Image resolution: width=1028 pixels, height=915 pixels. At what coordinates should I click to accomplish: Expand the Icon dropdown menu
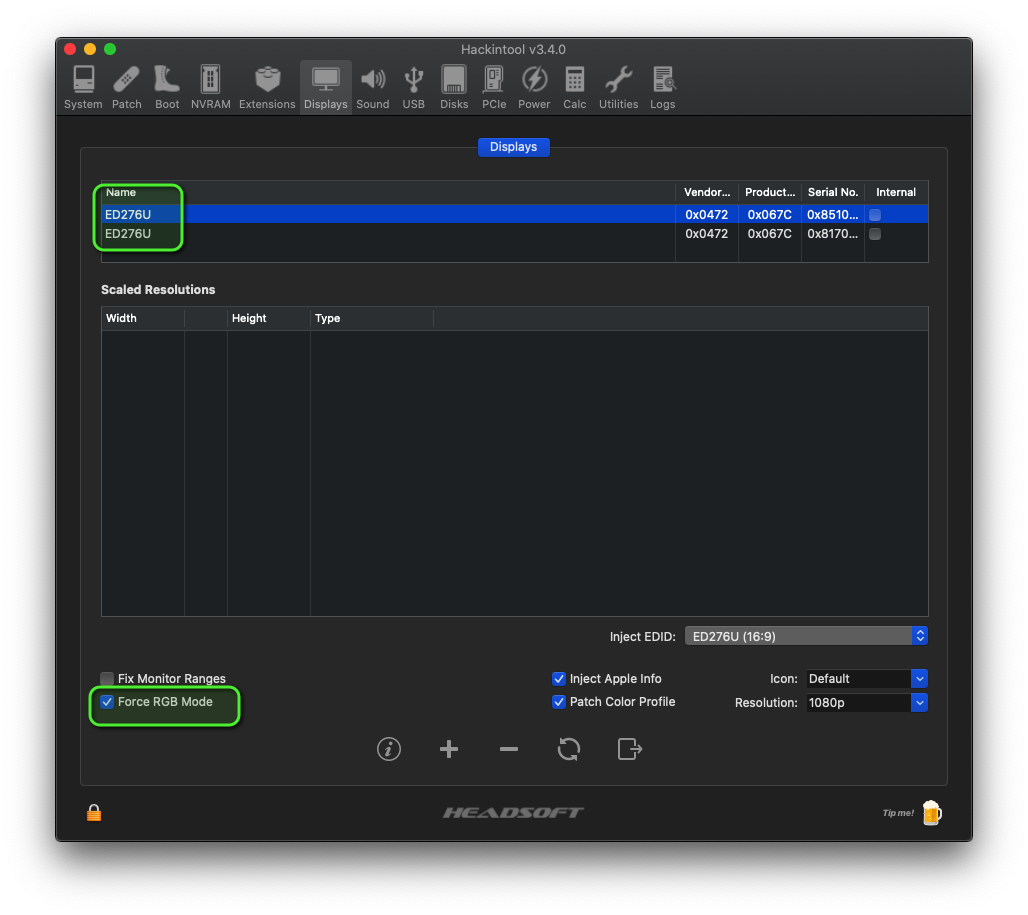(866, 679)
